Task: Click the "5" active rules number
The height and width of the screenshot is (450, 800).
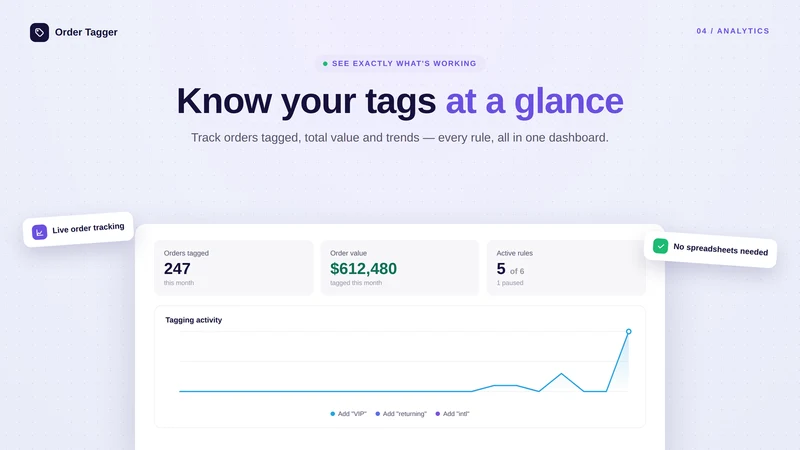Action: [501, 268]
